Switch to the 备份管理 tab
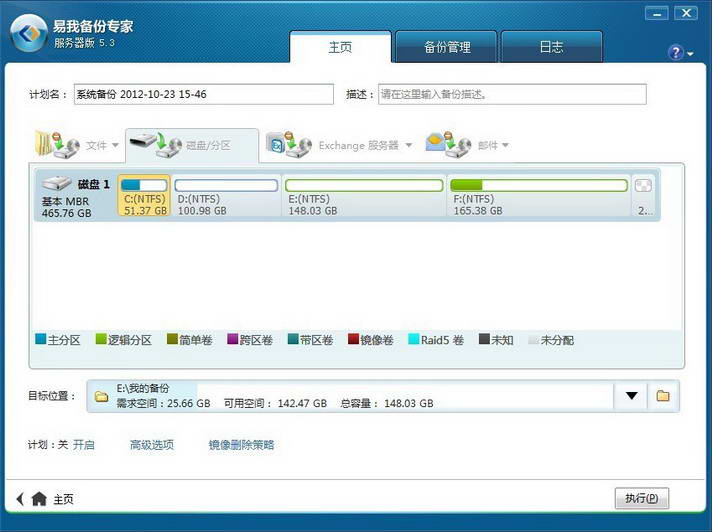Image resolution: width=712 pixels, height=532 pixels. 447,47
